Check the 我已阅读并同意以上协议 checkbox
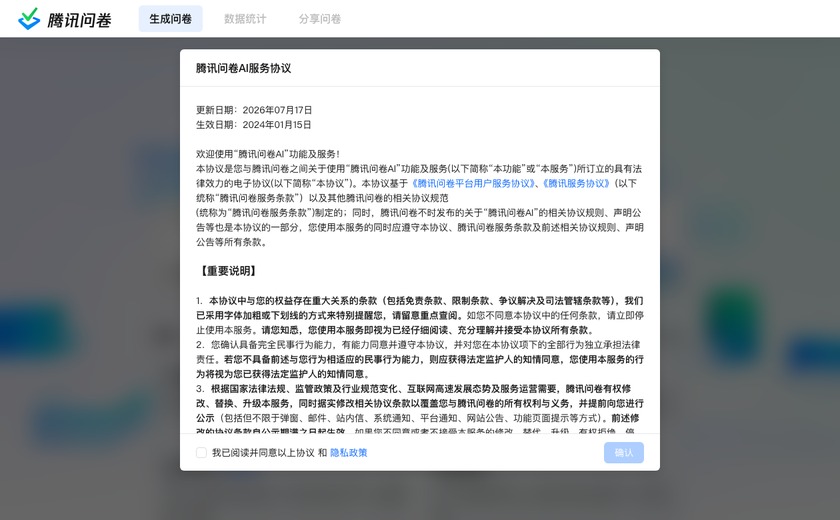The width and height of the screenshot is (840, 520). (x=201, y=453)
